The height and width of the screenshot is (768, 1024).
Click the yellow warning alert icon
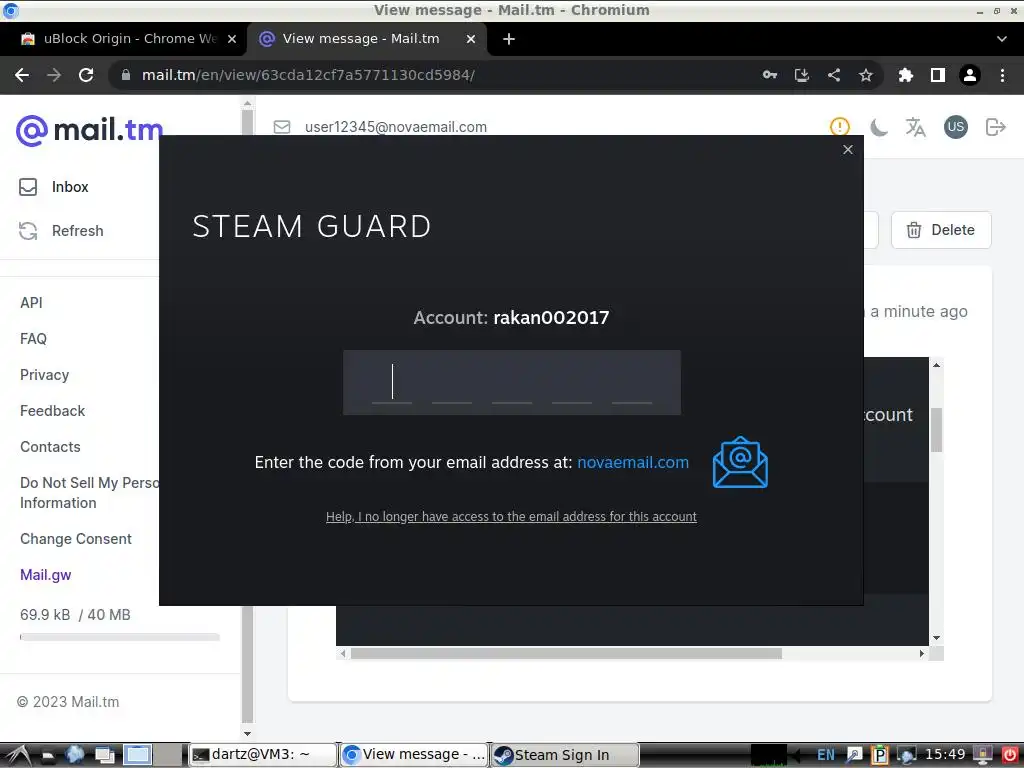click(839, 127)
